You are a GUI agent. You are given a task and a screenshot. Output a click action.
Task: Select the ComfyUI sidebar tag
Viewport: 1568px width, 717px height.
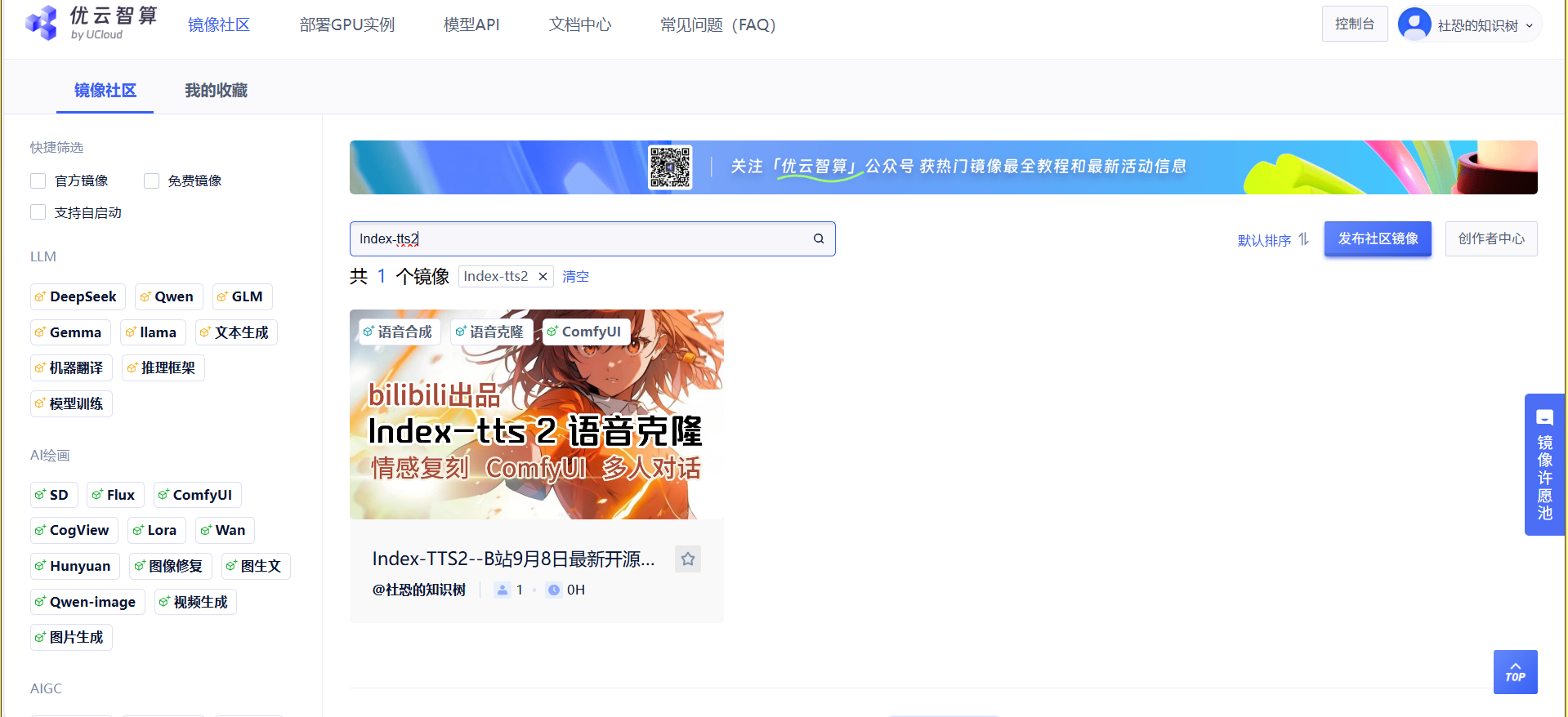coord(197,495)
